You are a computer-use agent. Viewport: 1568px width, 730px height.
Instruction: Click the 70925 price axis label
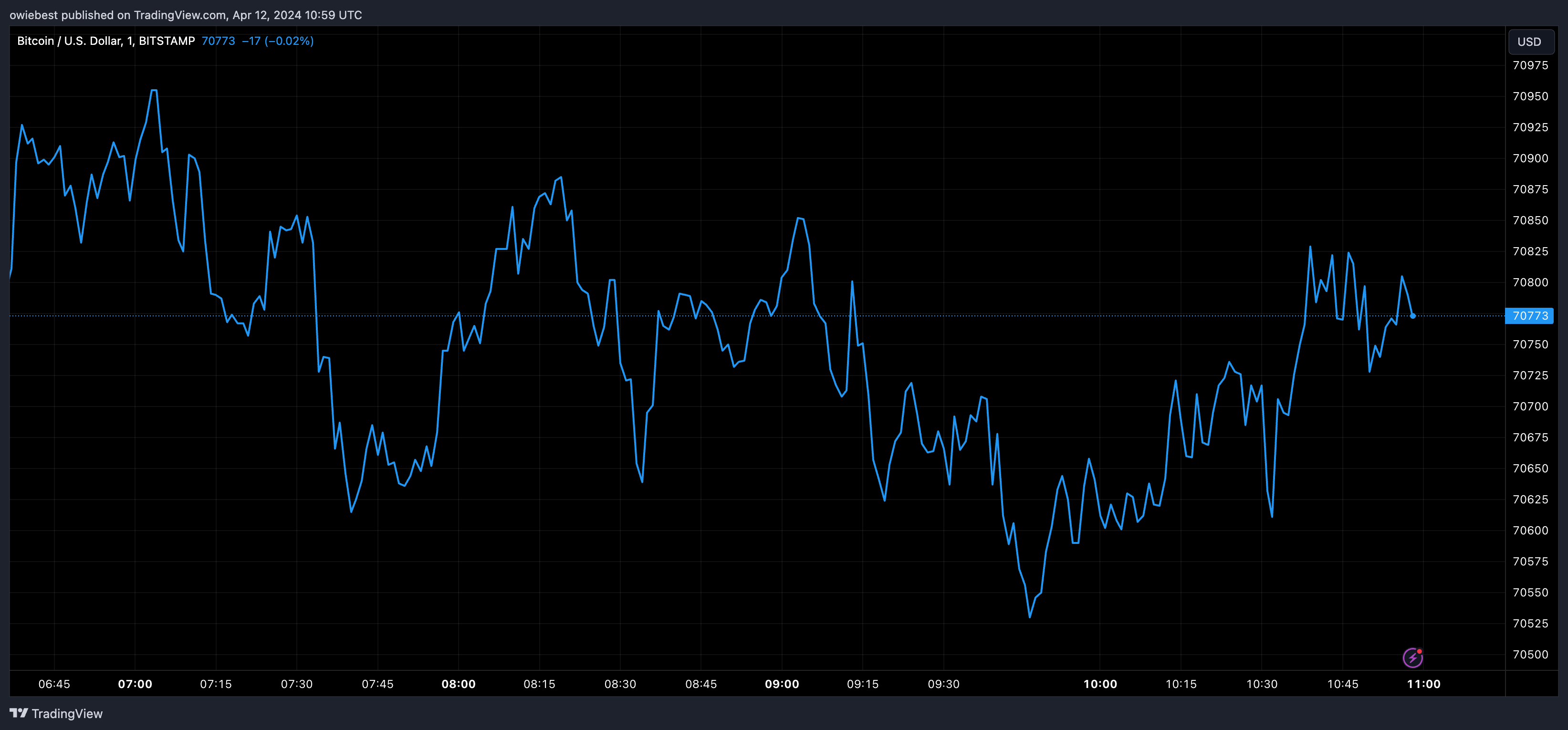tap(1530, 127)
